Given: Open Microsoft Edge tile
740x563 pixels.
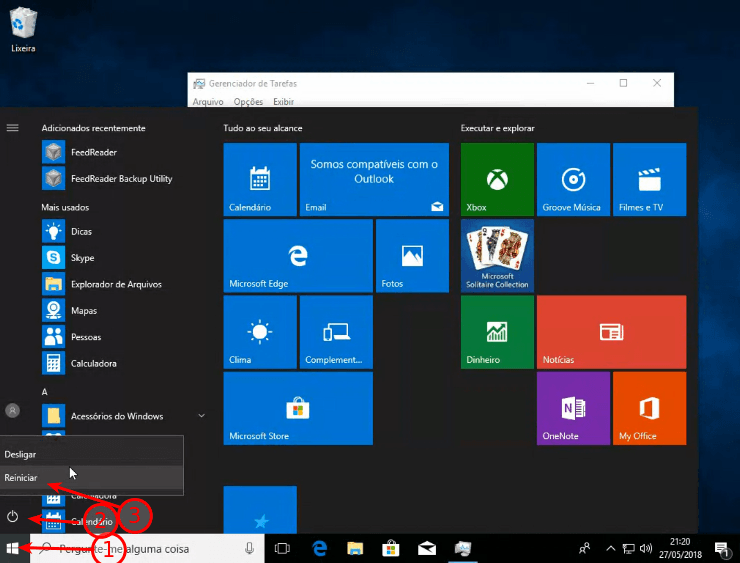Looking at the screenshot, I should [x=297, y=257].
